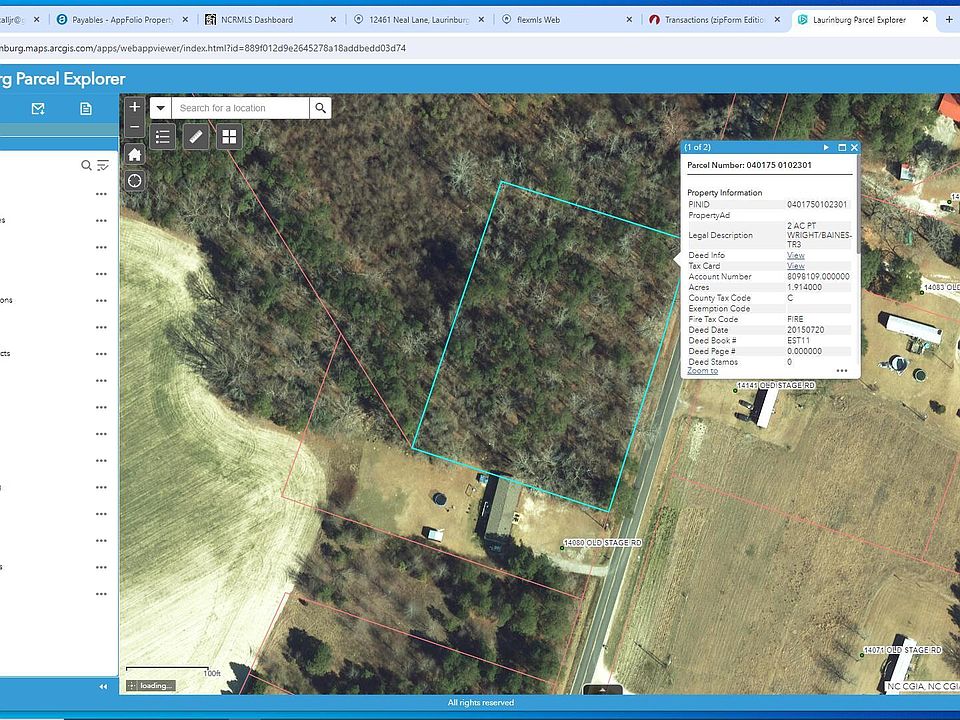Click the envelope icon in header

pyautogui.click(x=38, y=108)
